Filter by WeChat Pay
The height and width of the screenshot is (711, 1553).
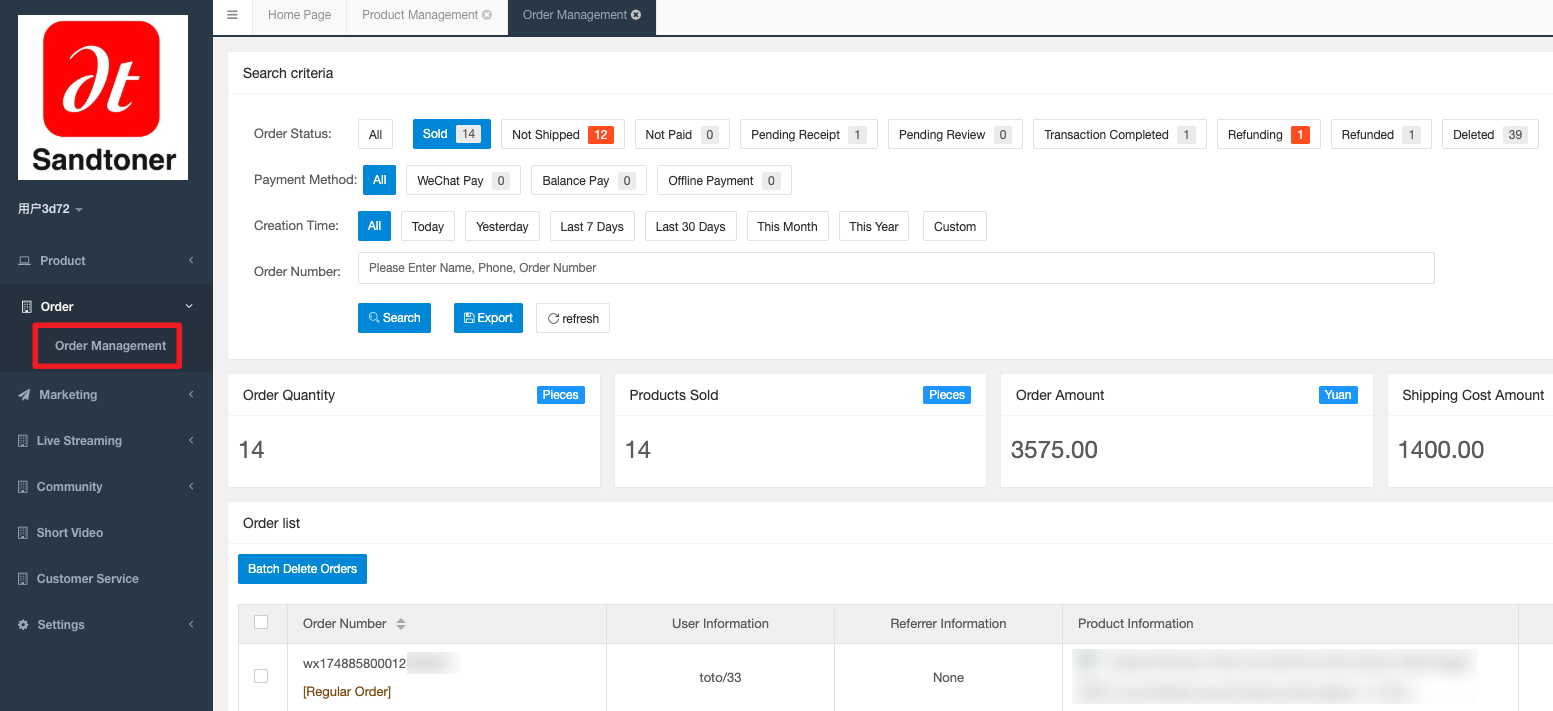click(463, 180)
